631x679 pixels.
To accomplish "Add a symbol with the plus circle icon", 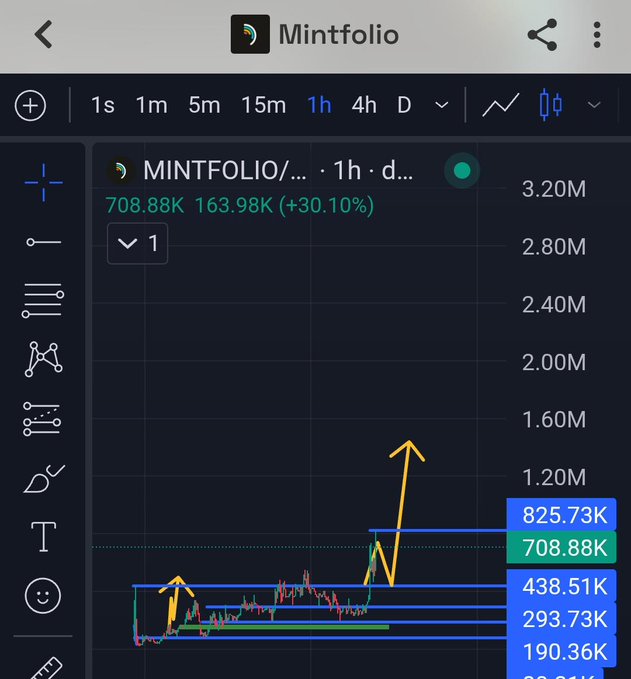I will click(30, 105).
